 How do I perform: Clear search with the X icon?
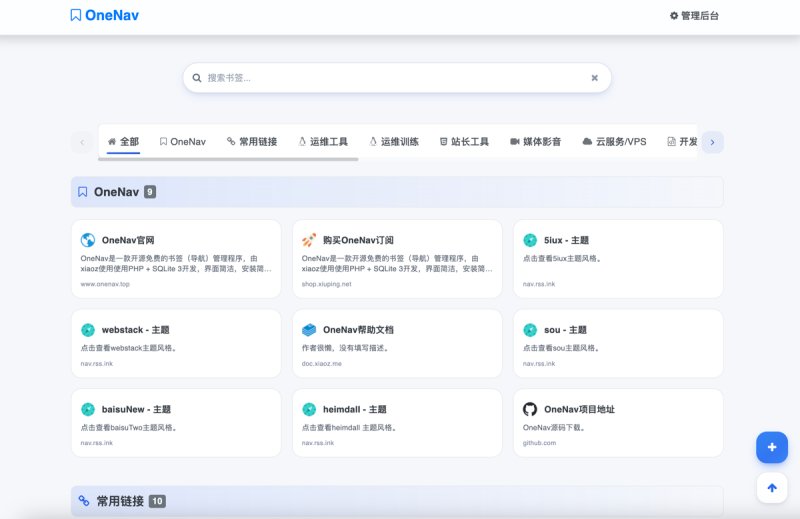tap(594, 78)
